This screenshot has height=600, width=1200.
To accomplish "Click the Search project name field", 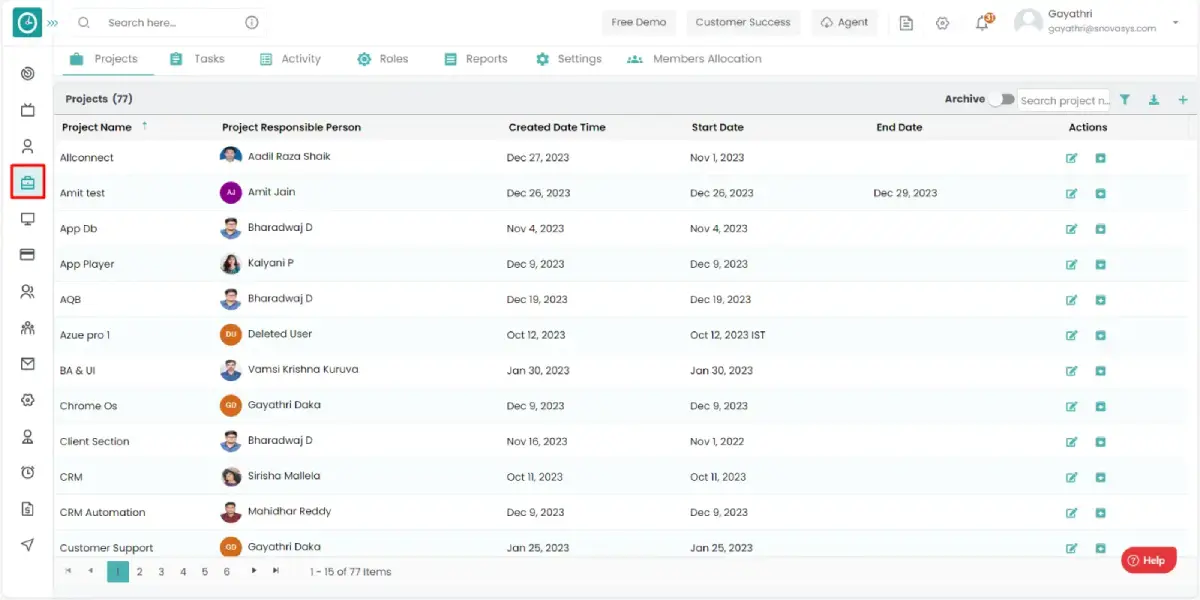I will (1063, 100).
